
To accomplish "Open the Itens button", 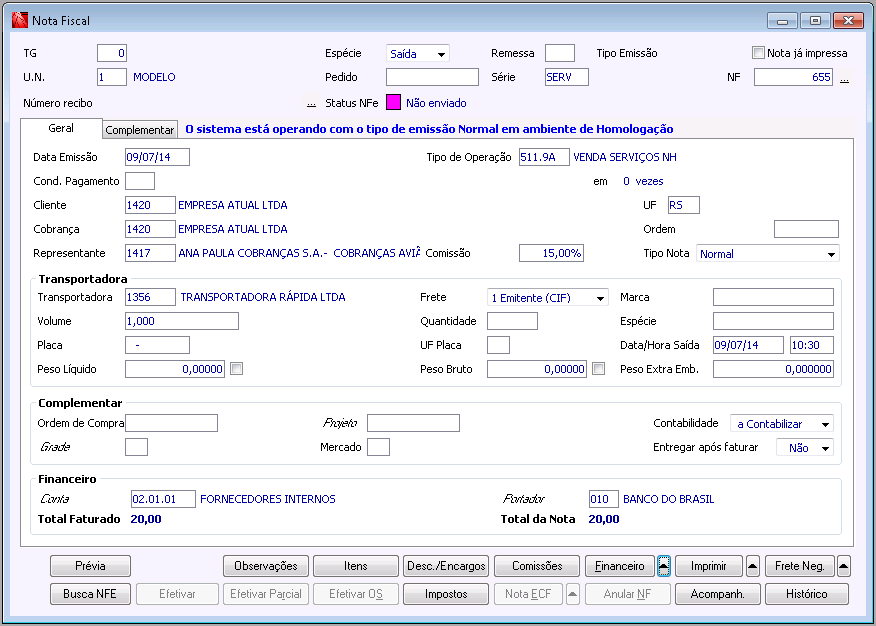I will 356,566.
